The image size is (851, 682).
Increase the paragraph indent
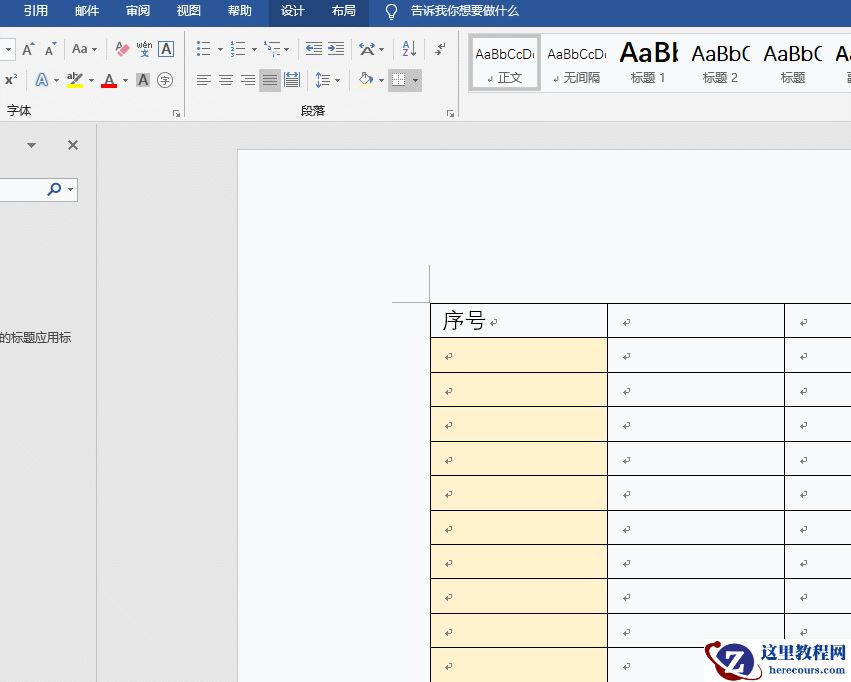(x=336, y=49)
